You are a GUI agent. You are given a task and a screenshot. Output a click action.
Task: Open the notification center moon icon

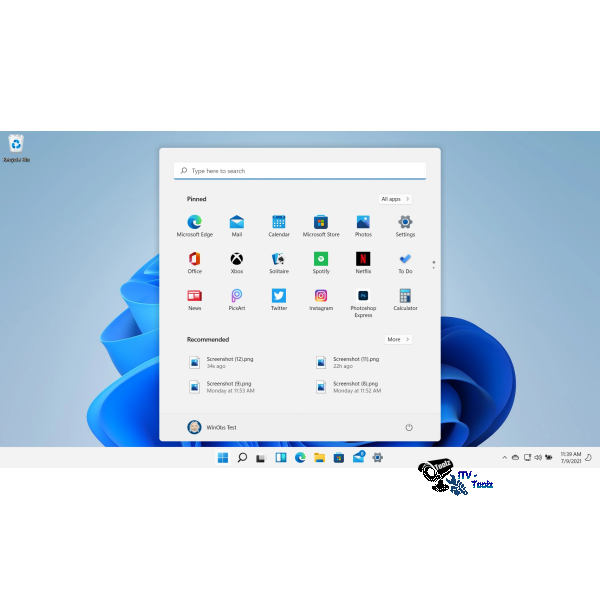click(x=589, y=457)
